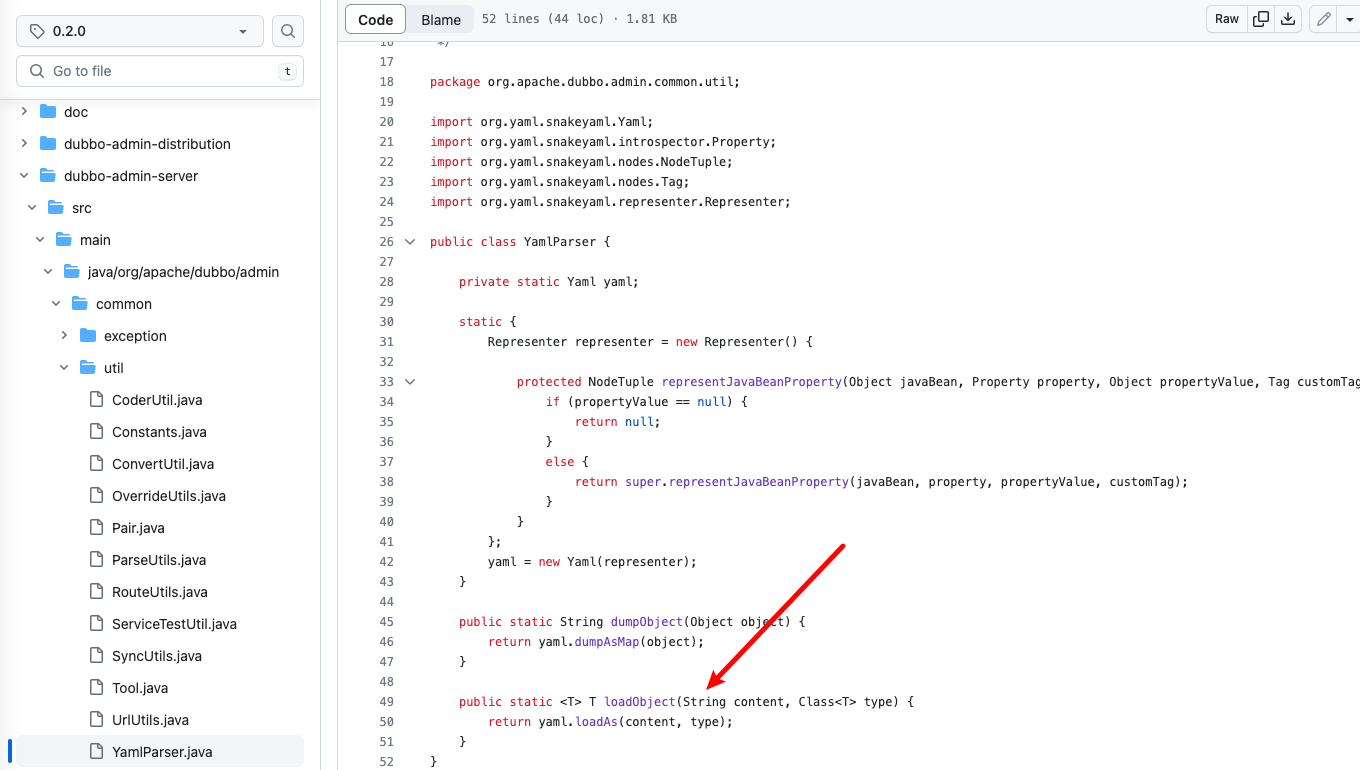Screen dimensions: 1360x770
Task: Open Constants.java in file tree
Action: [160, 432]
